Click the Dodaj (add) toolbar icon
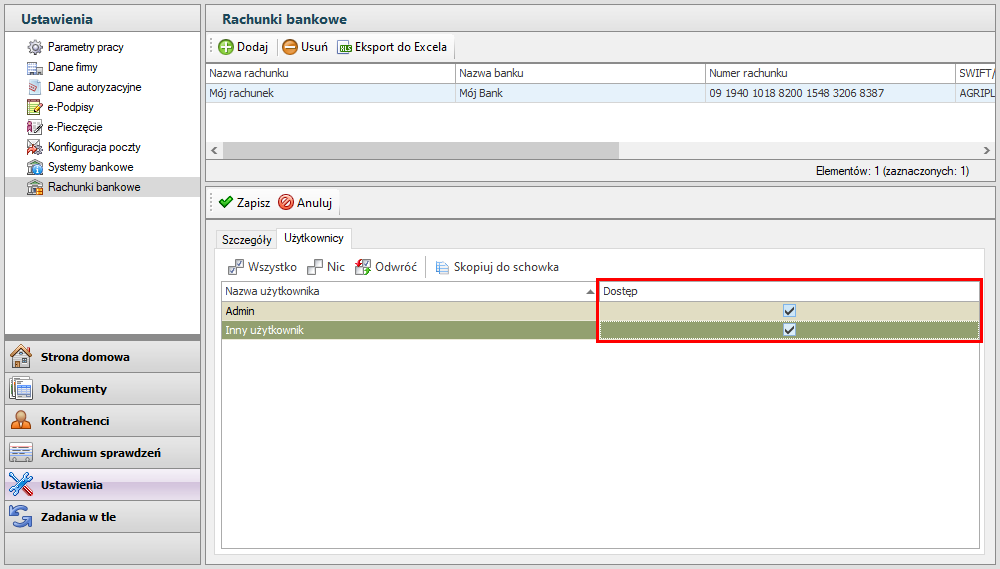Image resolution: width=1000 pixels, height=569 pixels. coord(226,47)
